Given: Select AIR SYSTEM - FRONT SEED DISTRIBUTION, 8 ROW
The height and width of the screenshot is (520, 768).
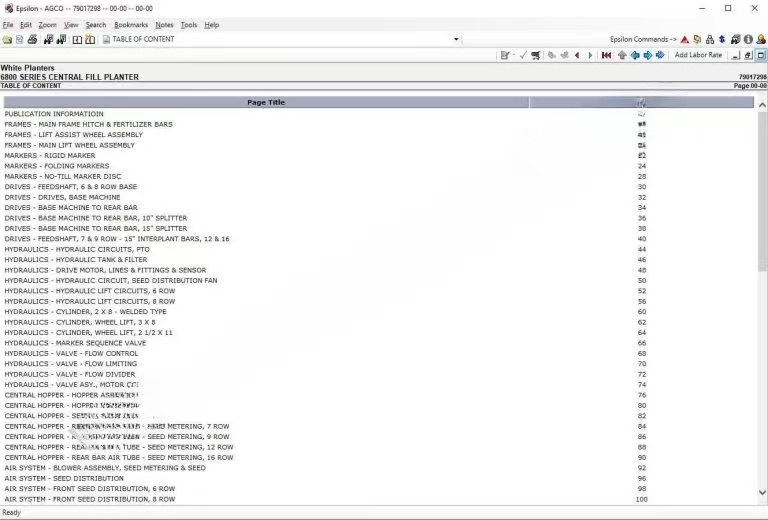Looking at the screenshot, I should click(378, 499).
